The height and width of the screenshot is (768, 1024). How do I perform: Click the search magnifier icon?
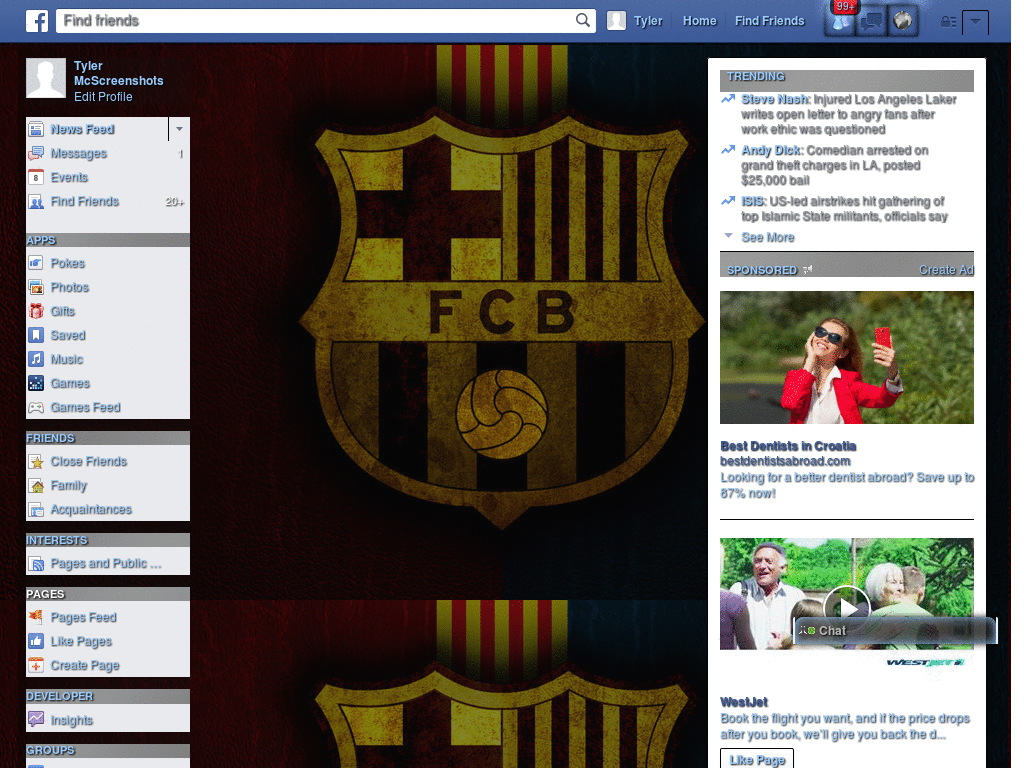(583, 20)
